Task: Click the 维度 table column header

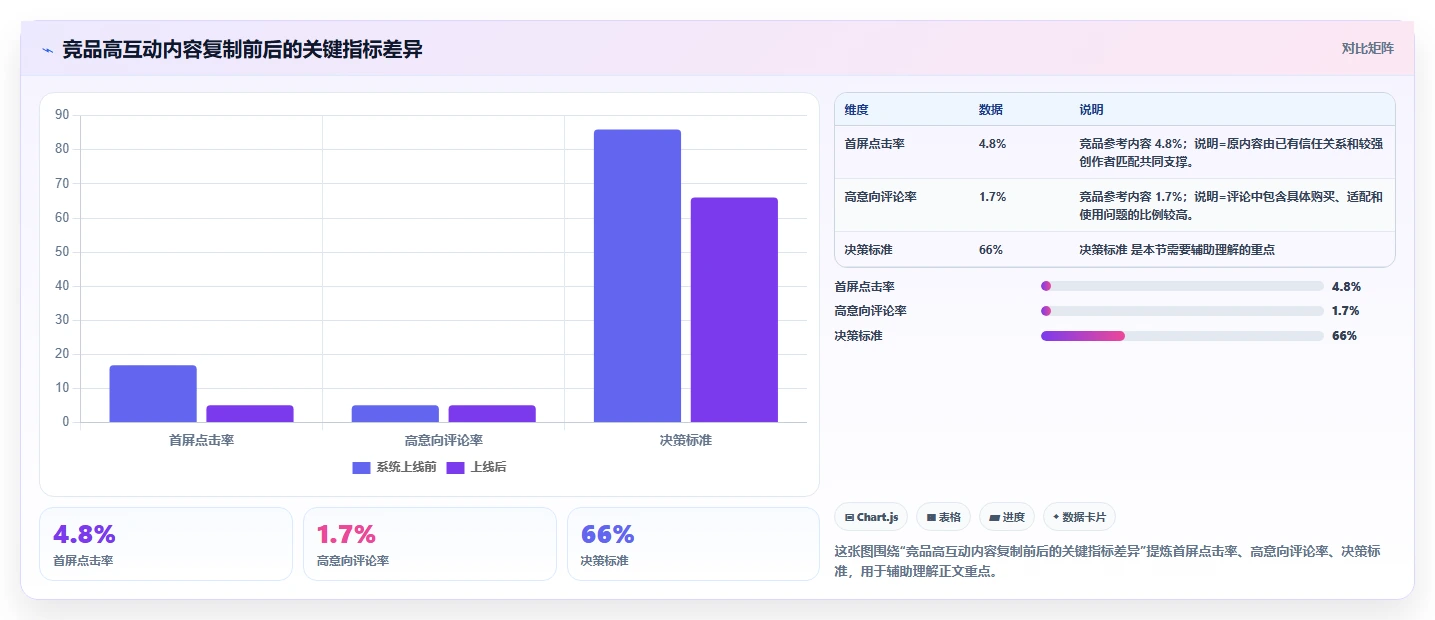Action: pyautogui.click(x=857, y=110)
